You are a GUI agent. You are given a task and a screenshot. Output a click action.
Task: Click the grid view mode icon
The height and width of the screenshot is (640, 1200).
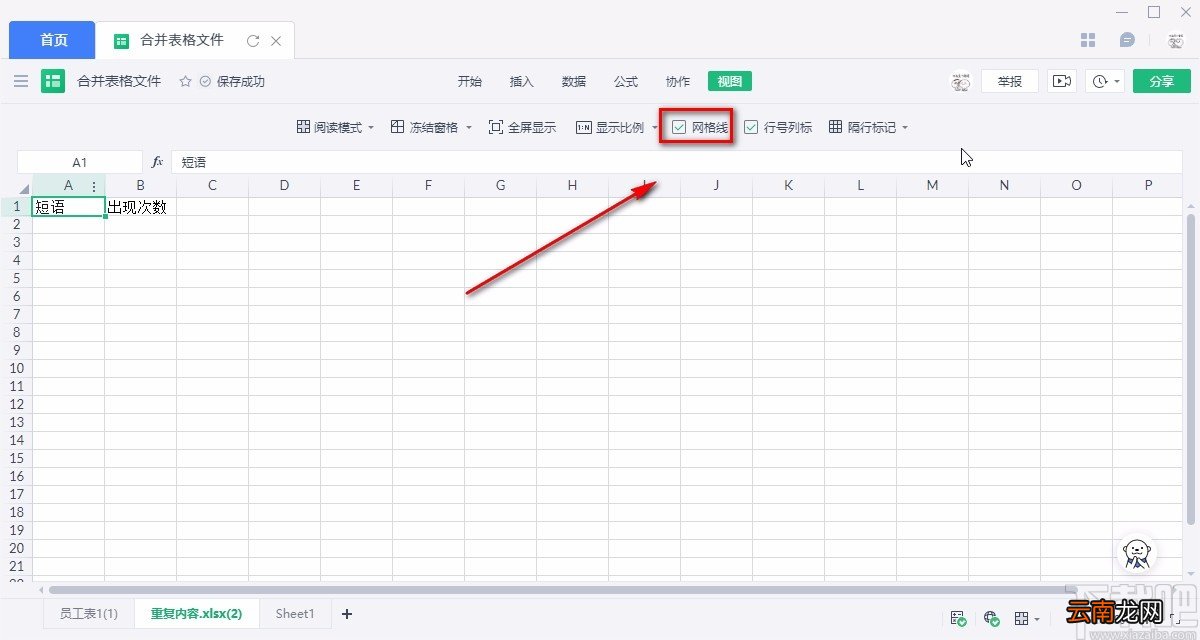tap(1021, 618)
